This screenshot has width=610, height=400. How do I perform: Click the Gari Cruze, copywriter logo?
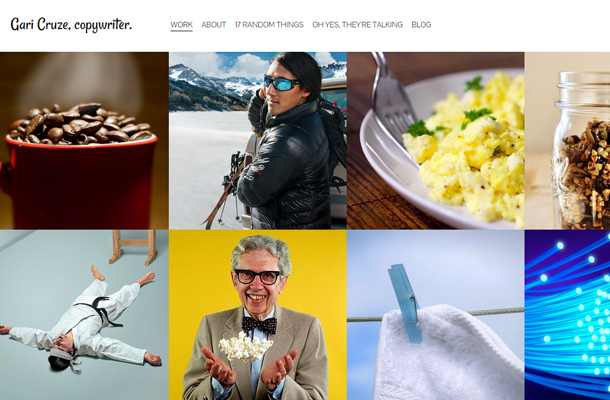(x=71, y=25)
